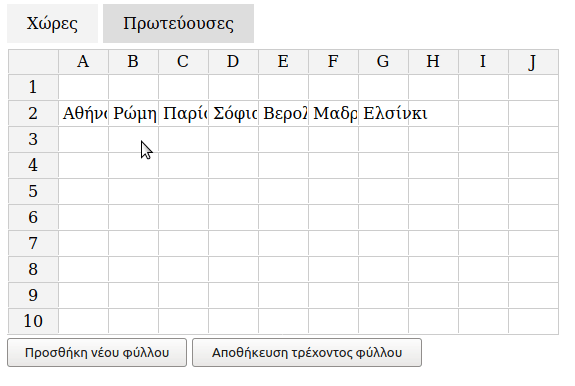575x386 pixels.
Task: Click column header E
Action: (x=284, y=62)
